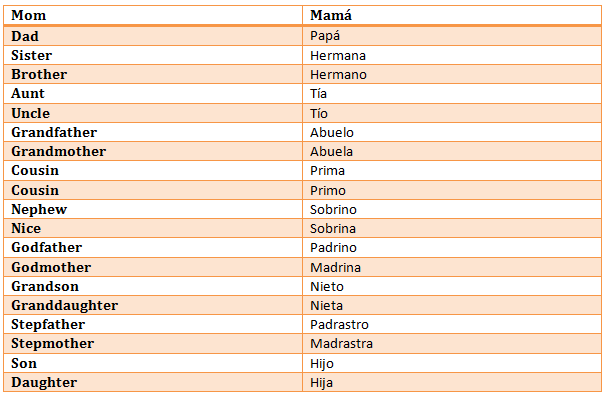Select the 'Papá' translation cell
Image resolution: width=606 pixels, height=396 pixels.
452,36
